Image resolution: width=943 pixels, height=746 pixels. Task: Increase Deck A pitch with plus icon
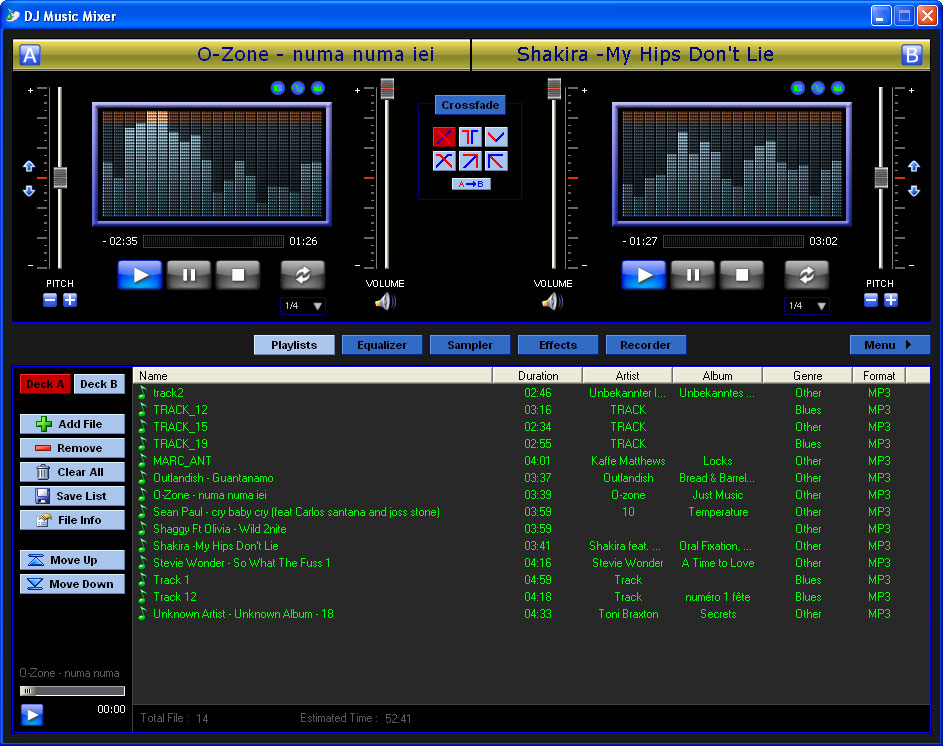coord(70,300)
